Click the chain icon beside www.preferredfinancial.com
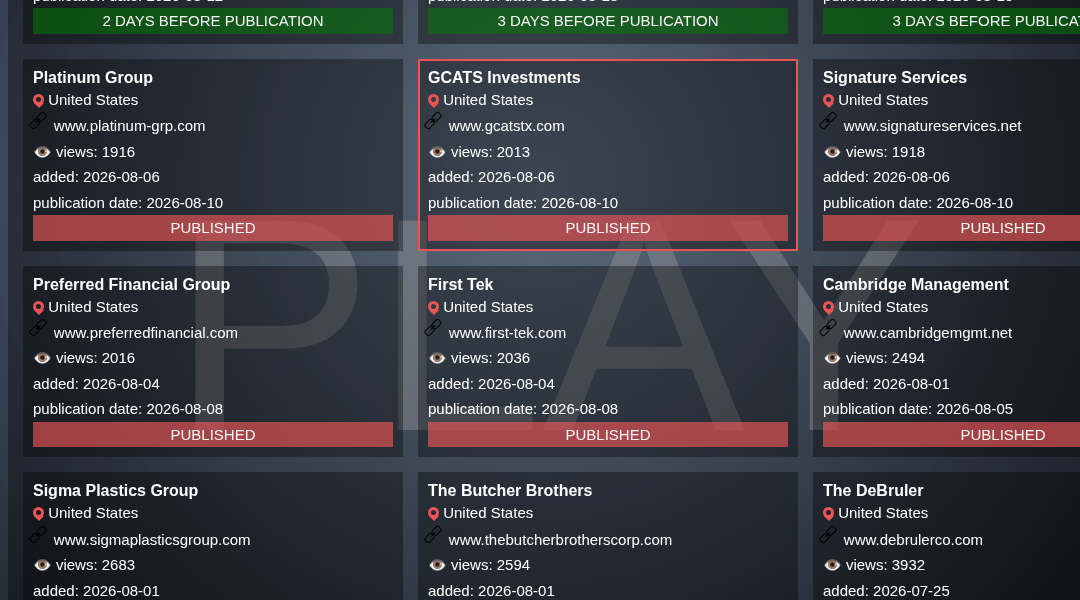Image resolution: width=1080 pixels, height=600 pixels. pos(38,328)
